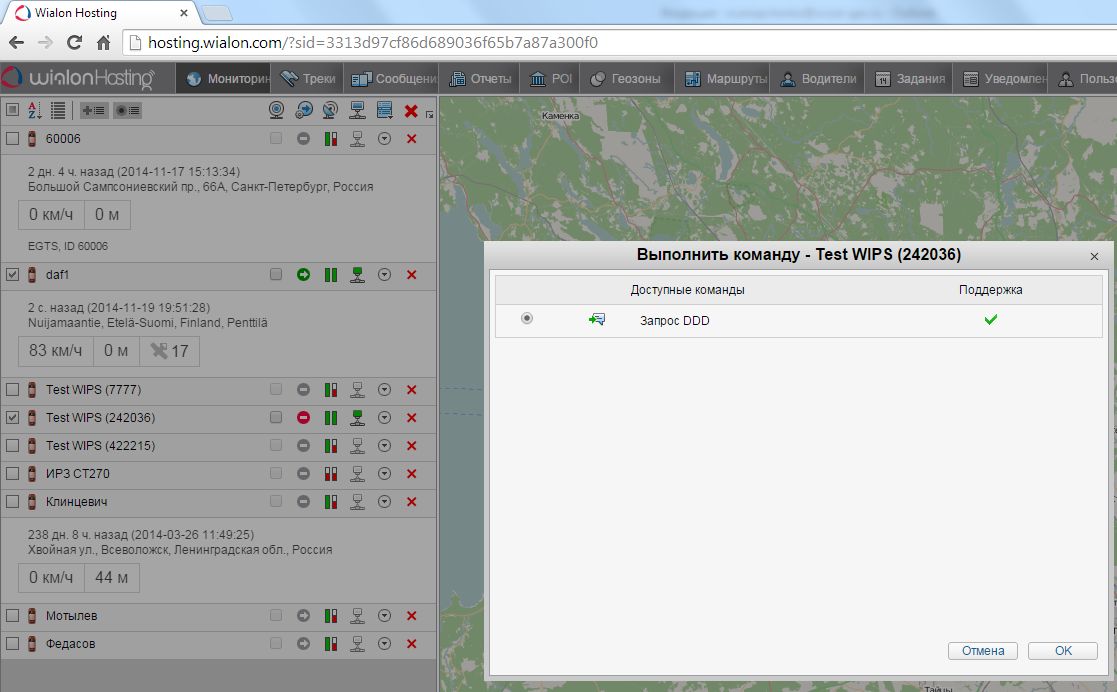
Task: Uncheck the daf1 unit checkbox
Action: click(x=13, y=275)
